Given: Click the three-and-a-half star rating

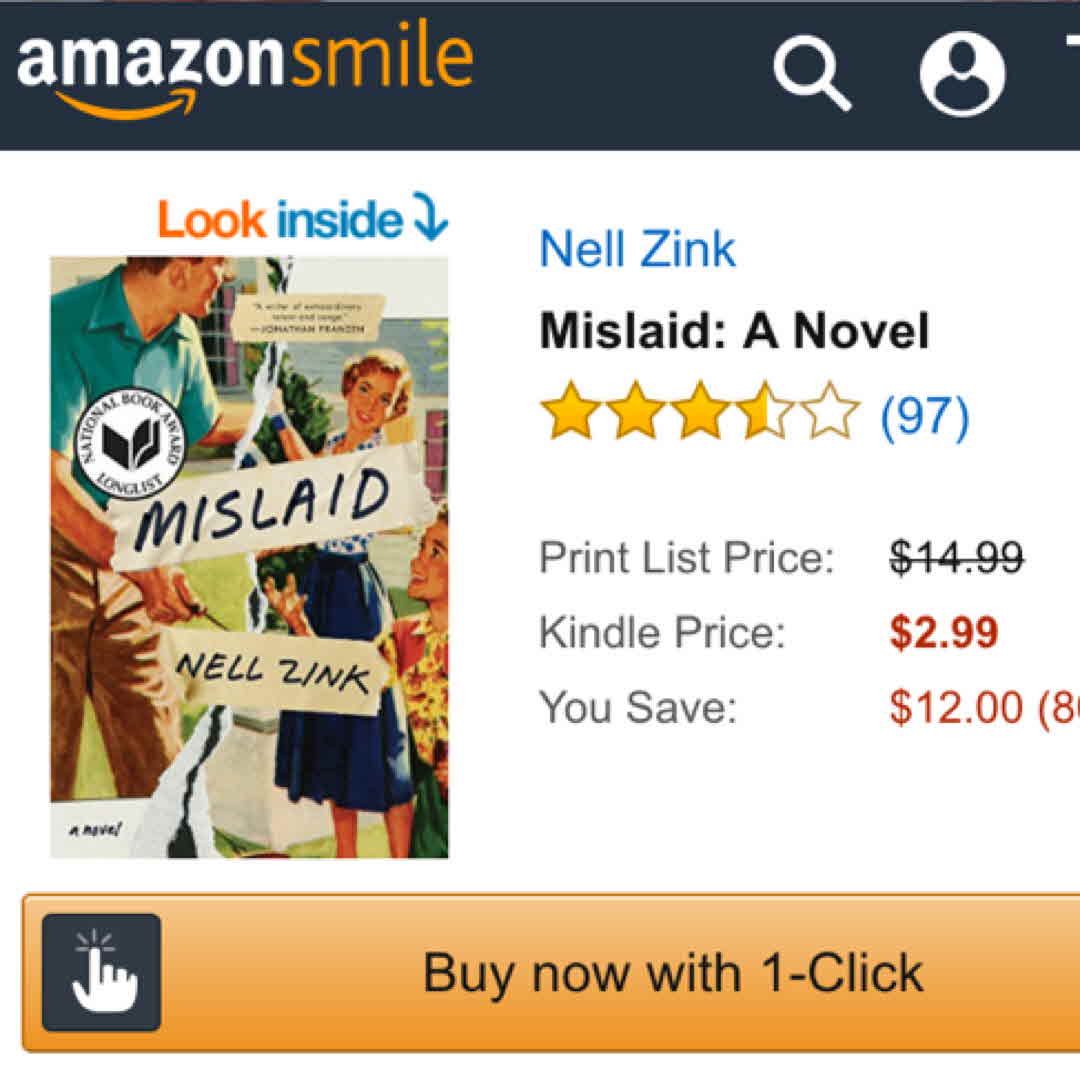Looking at the screenshot, I should pyautogui.click(x=699, y=410).
